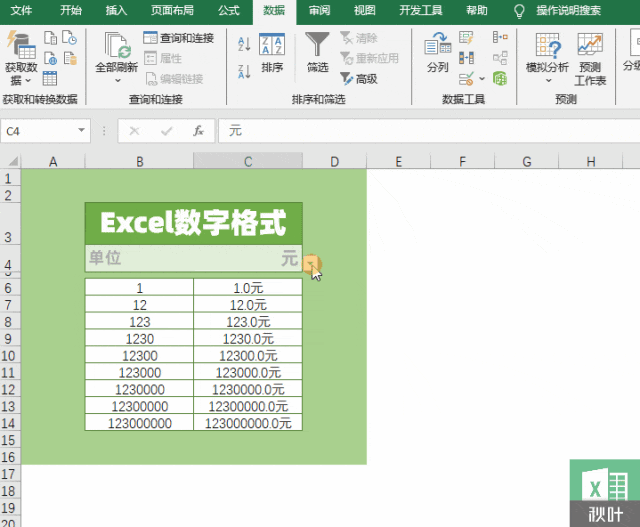Click the 全部刷新 (Refresh All) icon
Image resolution: width=640 pixels, height=527 pixels.
click(117, 45)
